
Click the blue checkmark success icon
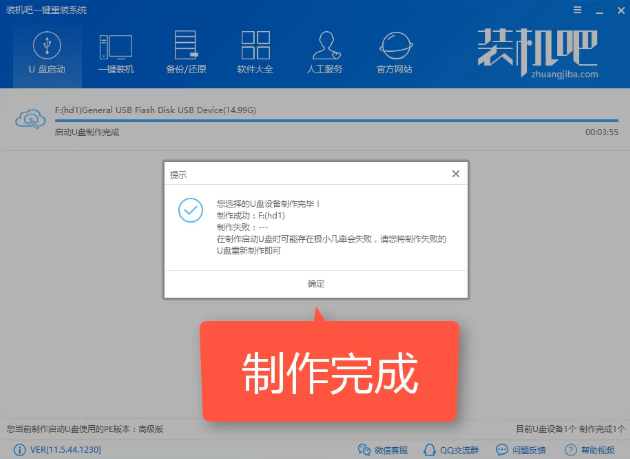[189, 210]
